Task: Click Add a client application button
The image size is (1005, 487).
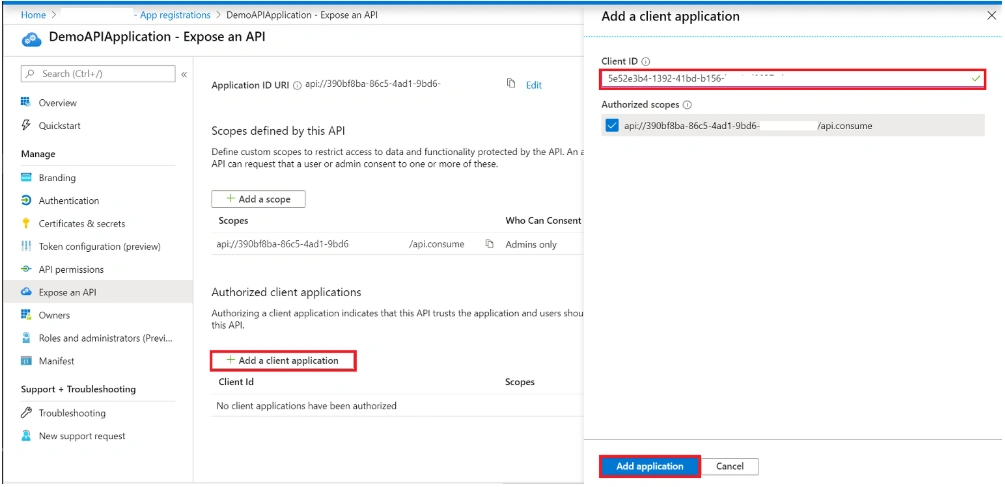Action: click(x=283, y=361)
